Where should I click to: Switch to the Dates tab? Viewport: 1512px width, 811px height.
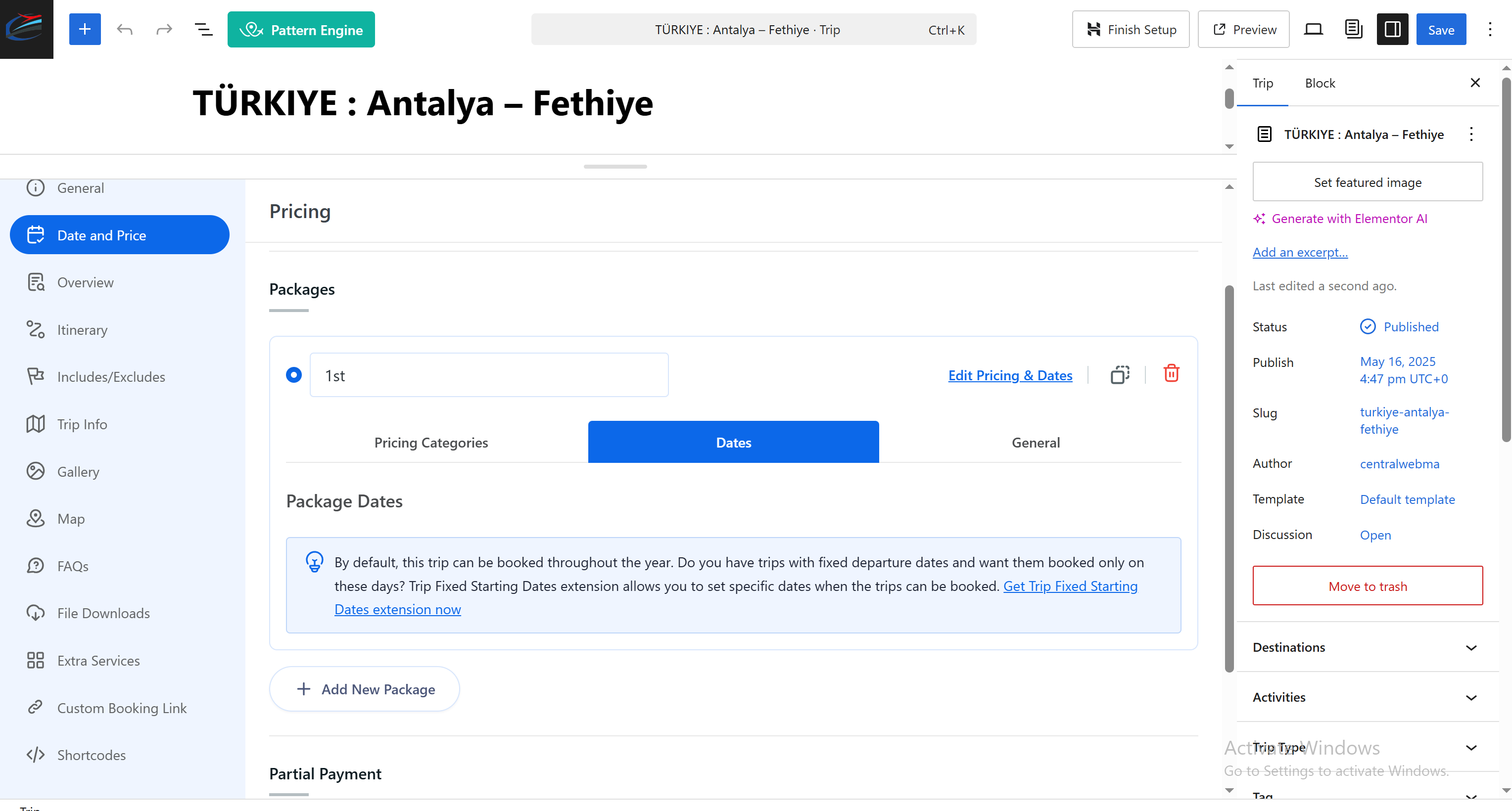[x=733, y=443]
